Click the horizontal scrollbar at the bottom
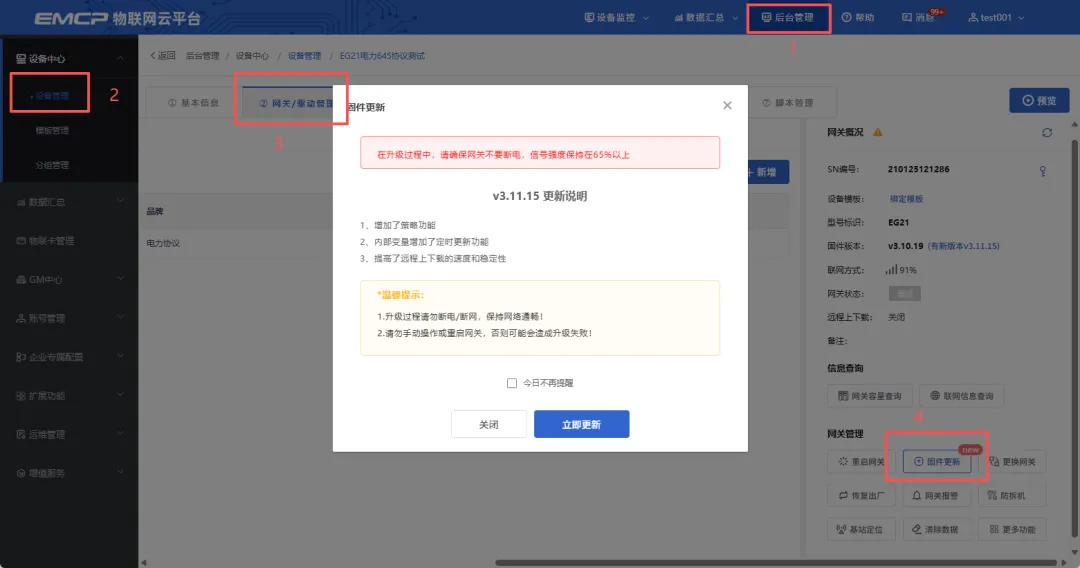 tap(776, 562)
